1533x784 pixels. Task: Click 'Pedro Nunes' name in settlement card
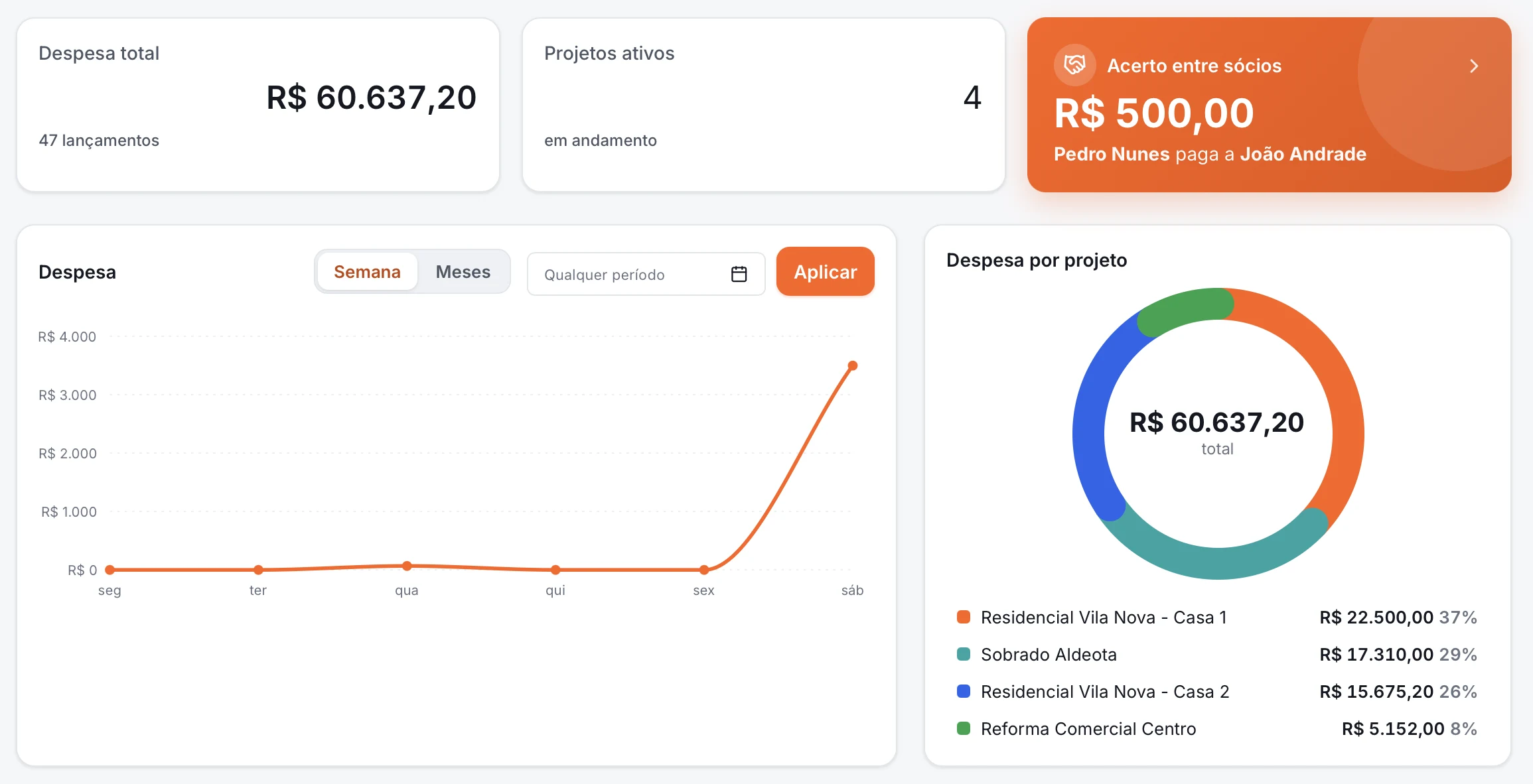point(1112,154)
